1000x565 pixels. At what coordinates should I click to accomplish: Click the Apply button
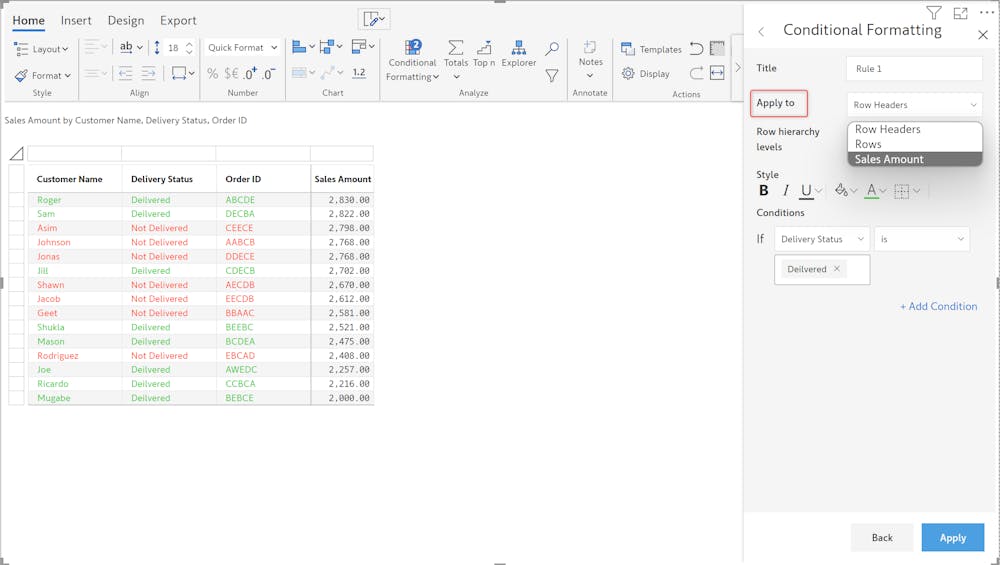tap(952, 538)
